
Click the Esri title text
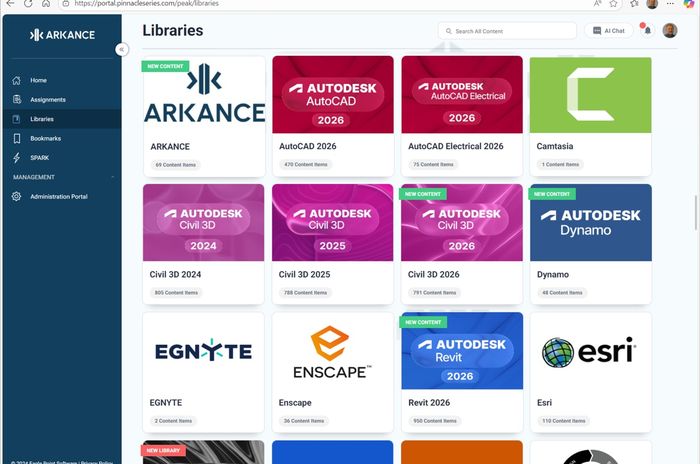pos(544,403)
